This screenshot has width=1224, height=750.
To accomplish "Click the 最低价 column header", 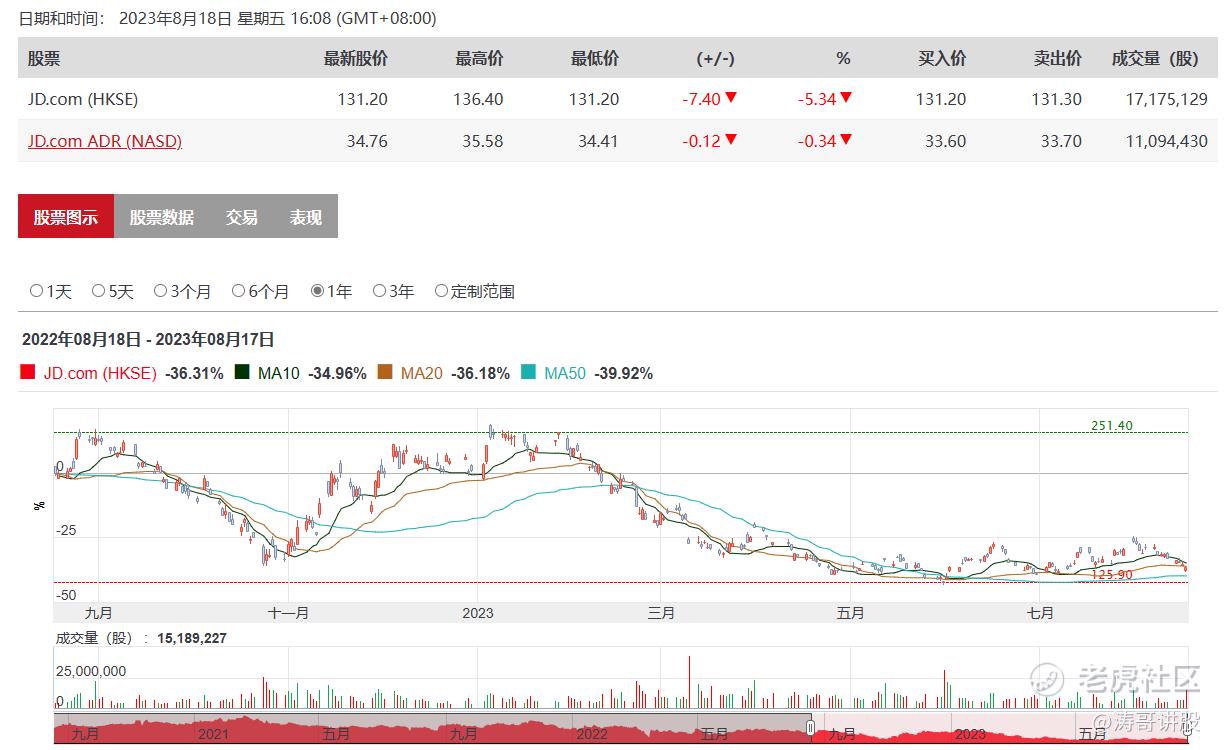I will click(595, 59).
